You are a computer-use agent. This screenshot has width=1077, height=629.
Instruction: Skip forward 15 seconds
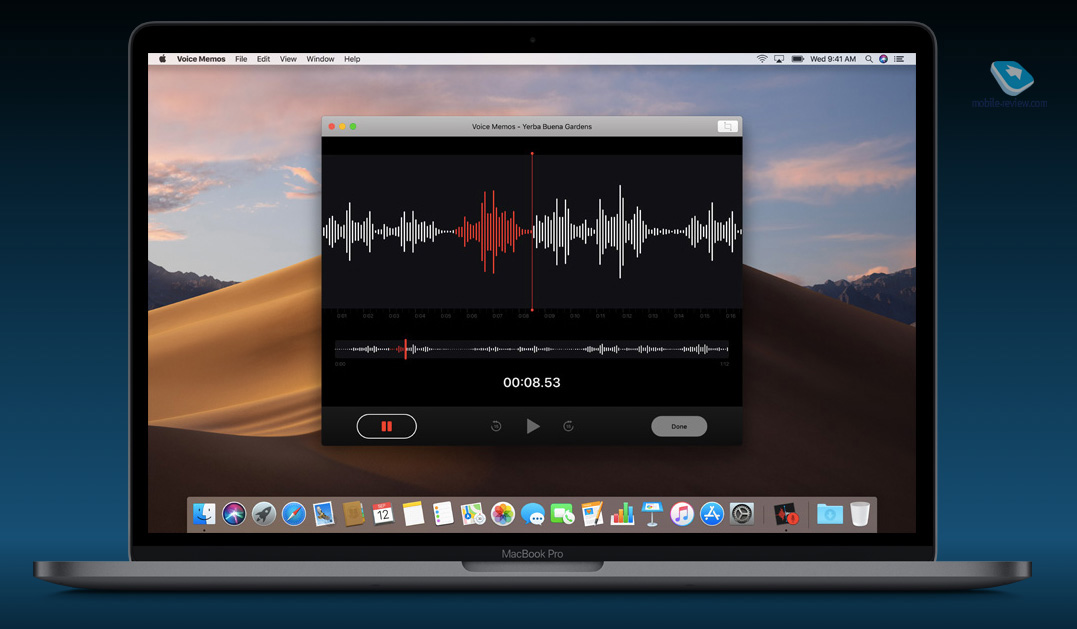pyautogui.click(x=568, y=426)
